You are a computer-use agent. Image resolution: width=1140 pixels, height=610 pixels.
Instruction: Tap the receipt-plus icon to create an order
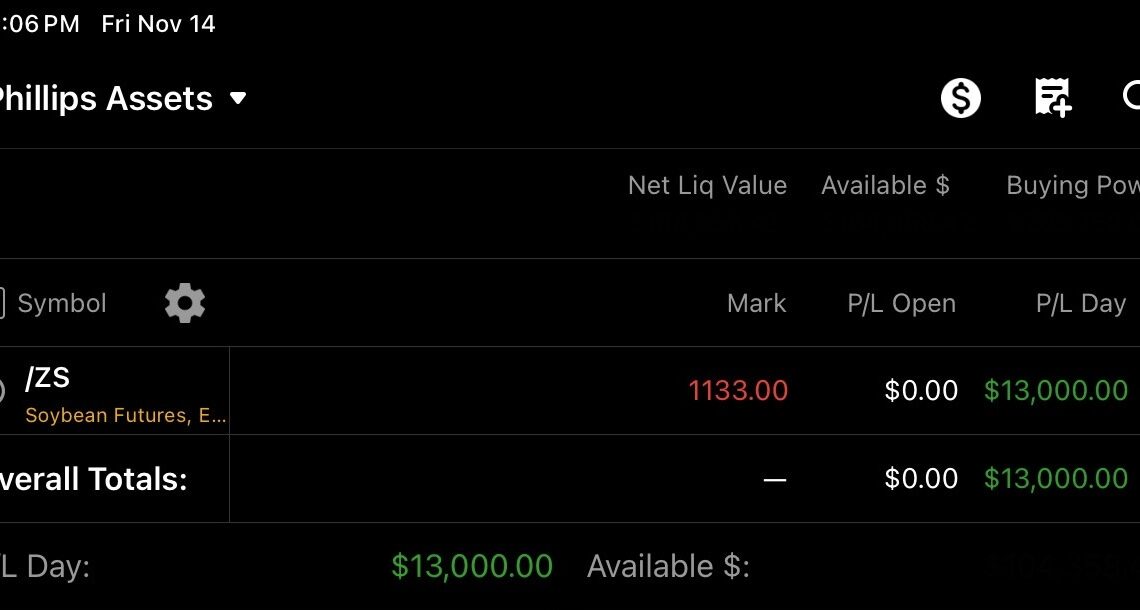pos(1052,97)
